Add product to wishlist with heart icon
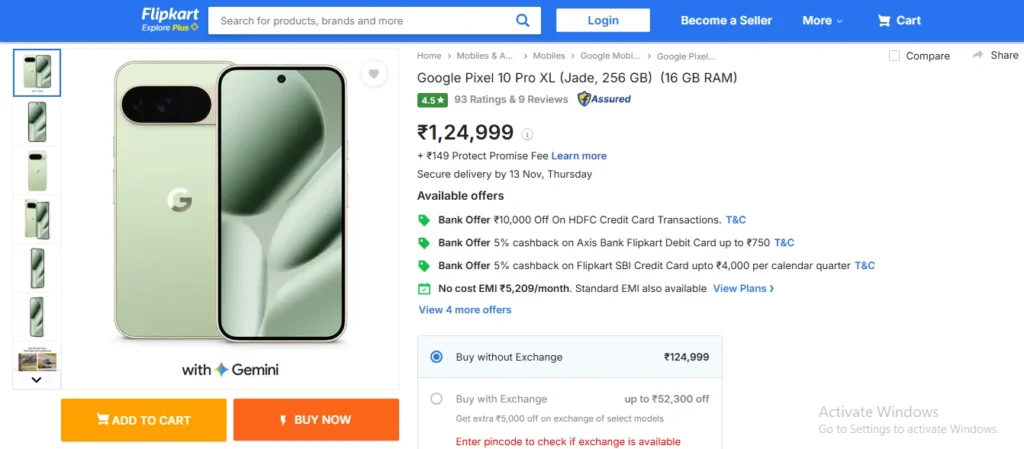The image size is (1024, 449). 373,73
